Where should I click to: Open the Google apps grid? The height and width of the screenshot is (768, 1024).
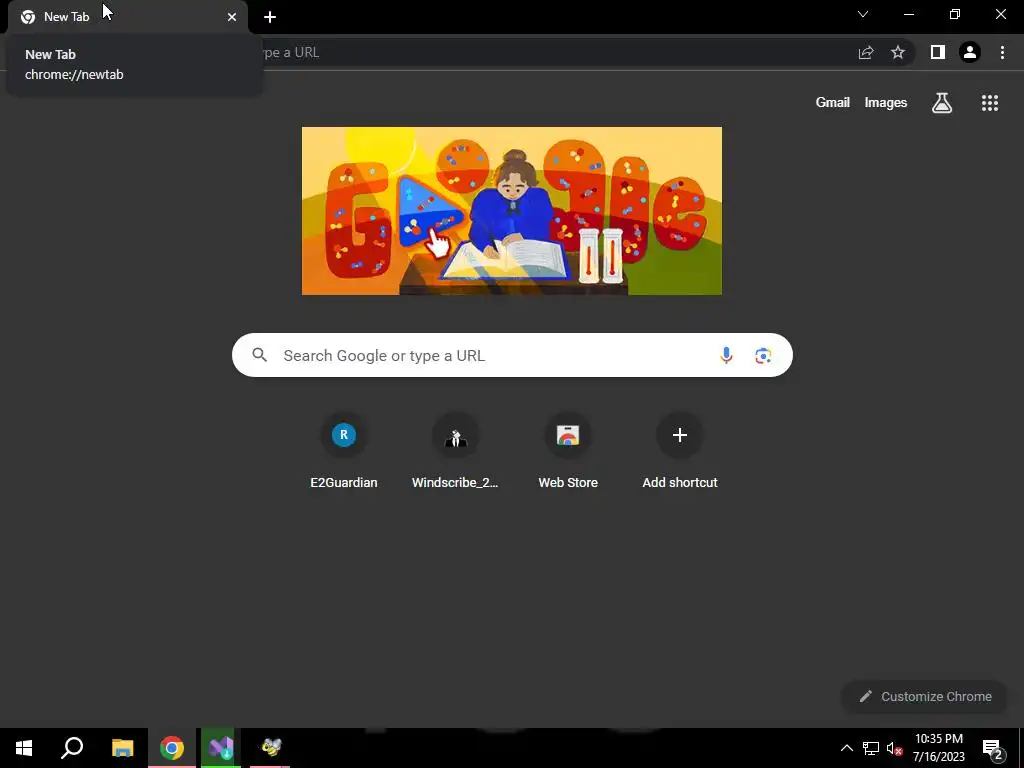tap(990, 103)
